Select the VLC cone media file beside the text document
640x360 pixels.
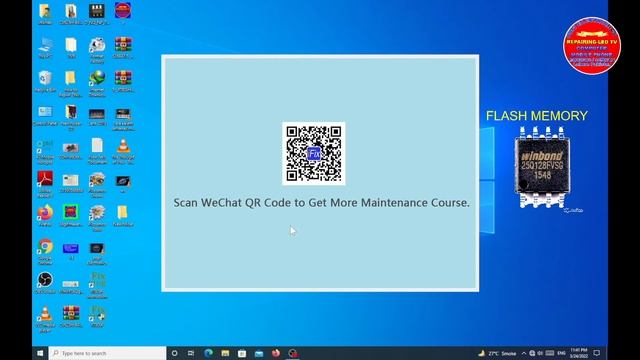123,150
